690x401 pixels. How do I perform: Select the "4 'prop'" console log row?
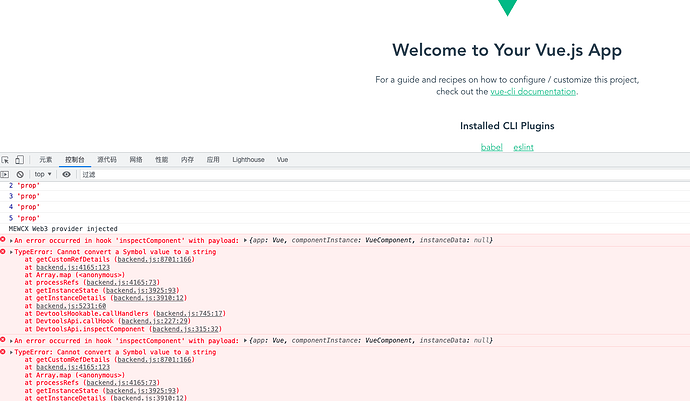click(345, 207)
